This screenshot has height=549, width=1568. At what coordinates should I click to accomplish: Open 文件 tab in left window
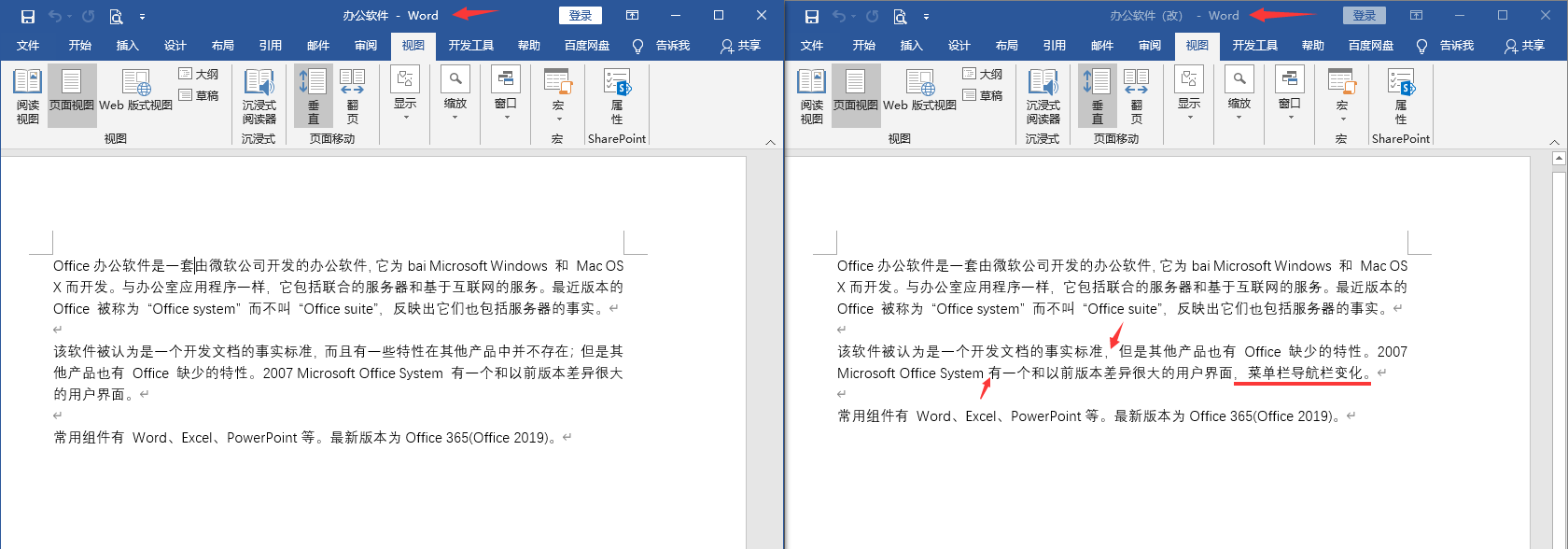pos(28,45)
